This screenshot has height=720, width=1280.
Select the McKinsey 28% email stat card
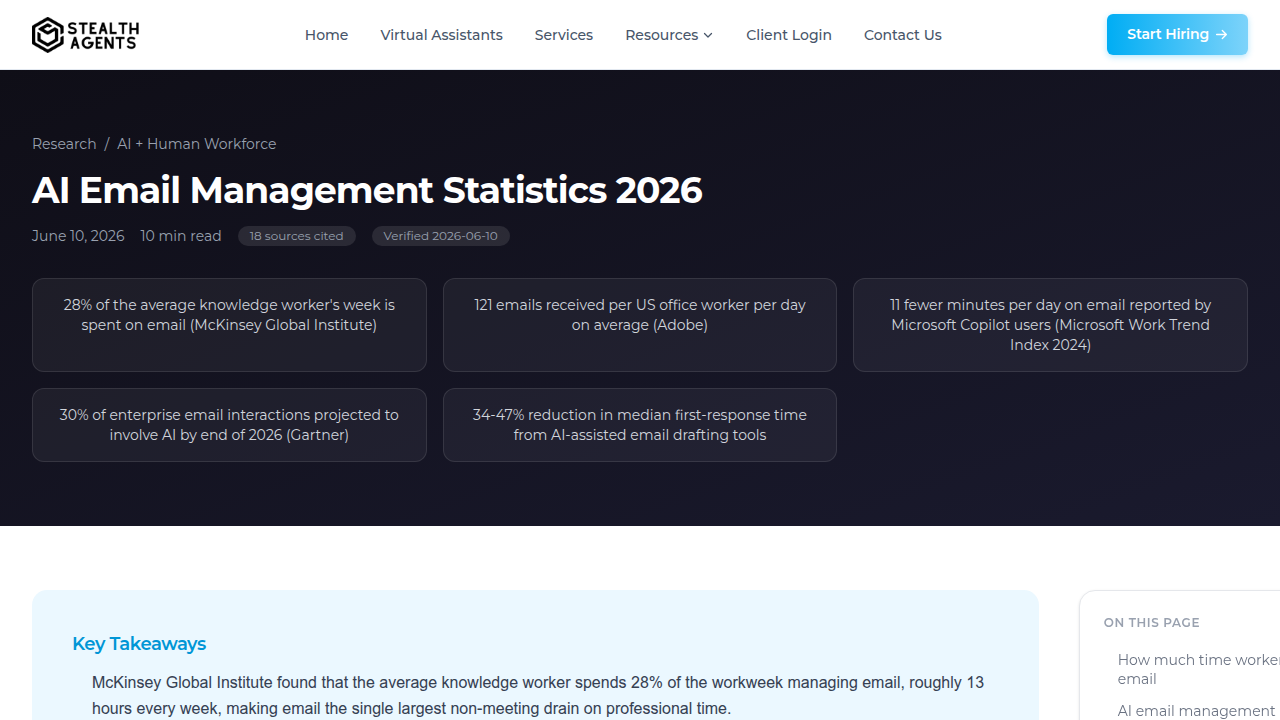pos(229,325)
